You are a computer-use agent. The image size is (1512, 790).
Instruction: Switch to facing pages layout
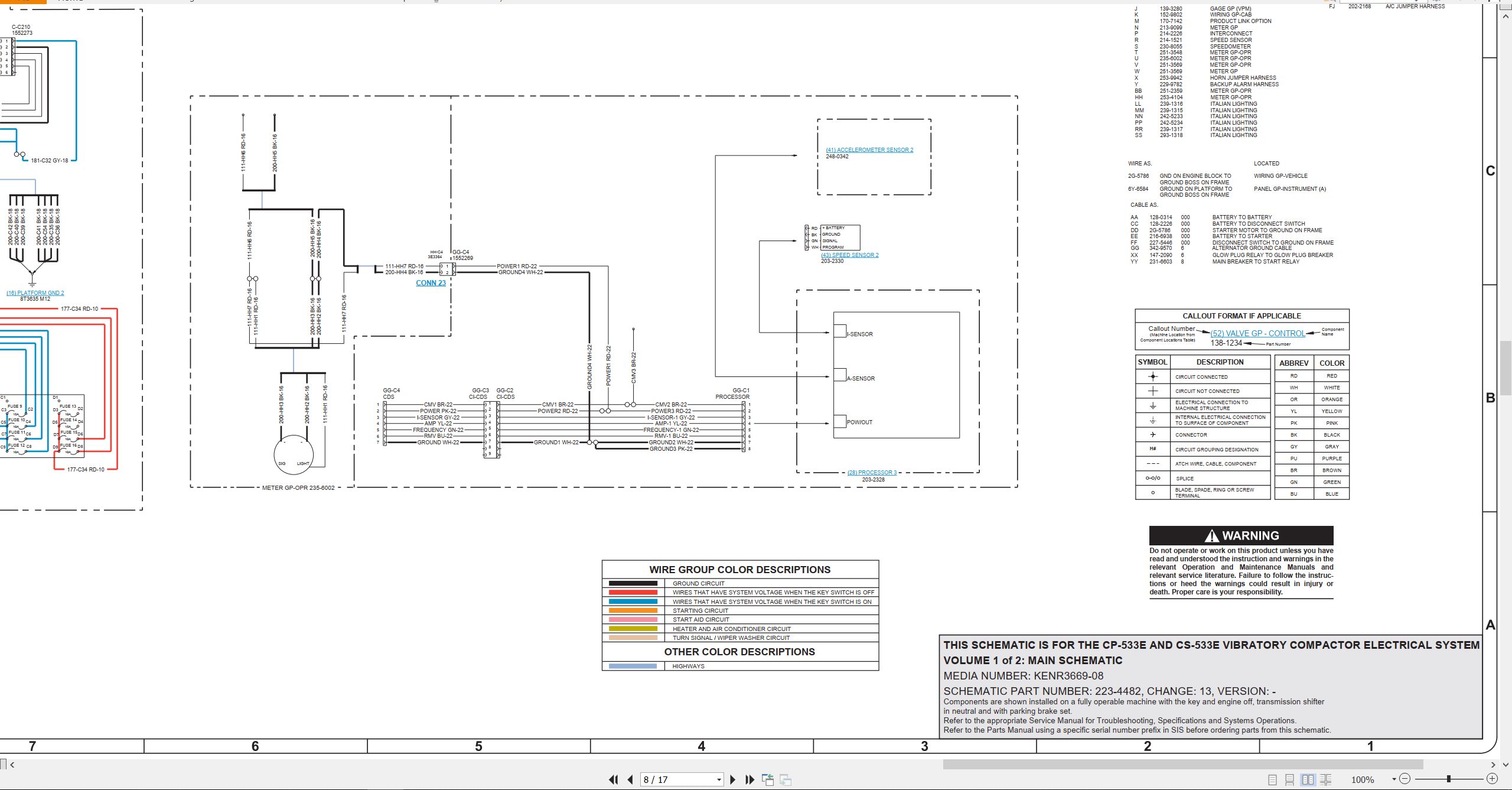click(1308, 779)
